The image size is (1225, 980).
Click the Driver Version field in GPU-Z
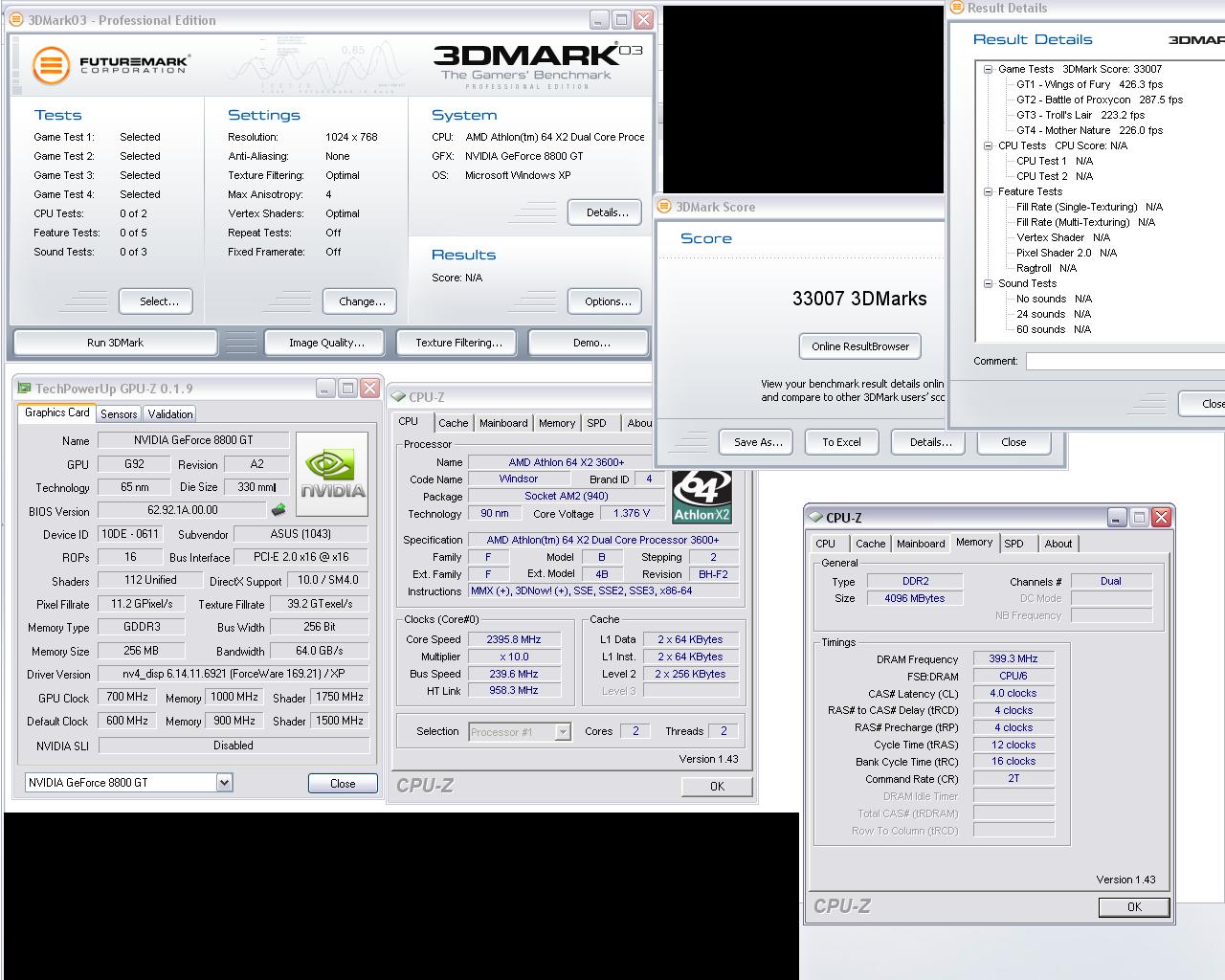click(x=234, y=674)
